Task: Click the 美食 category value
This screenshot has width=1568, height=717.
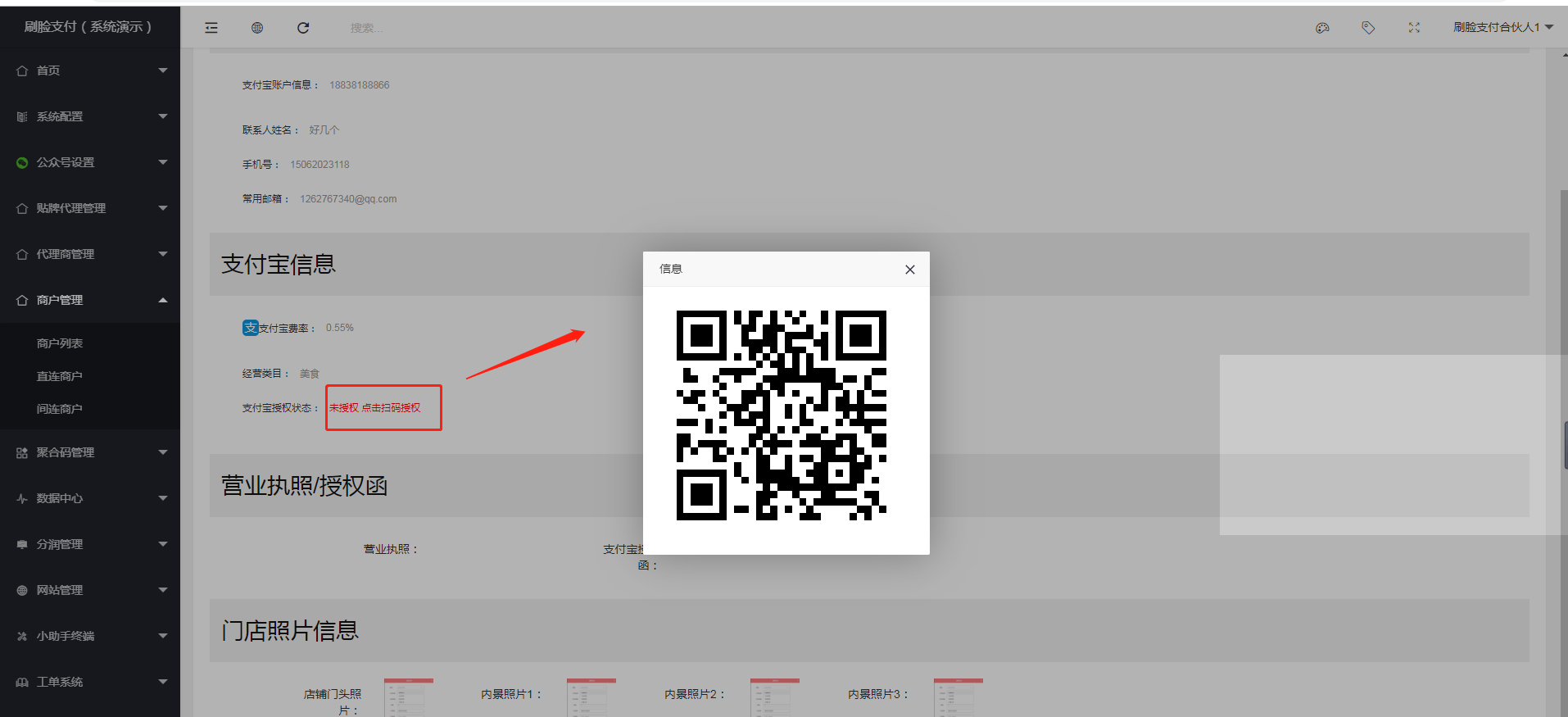Action: tap(309, 374)
